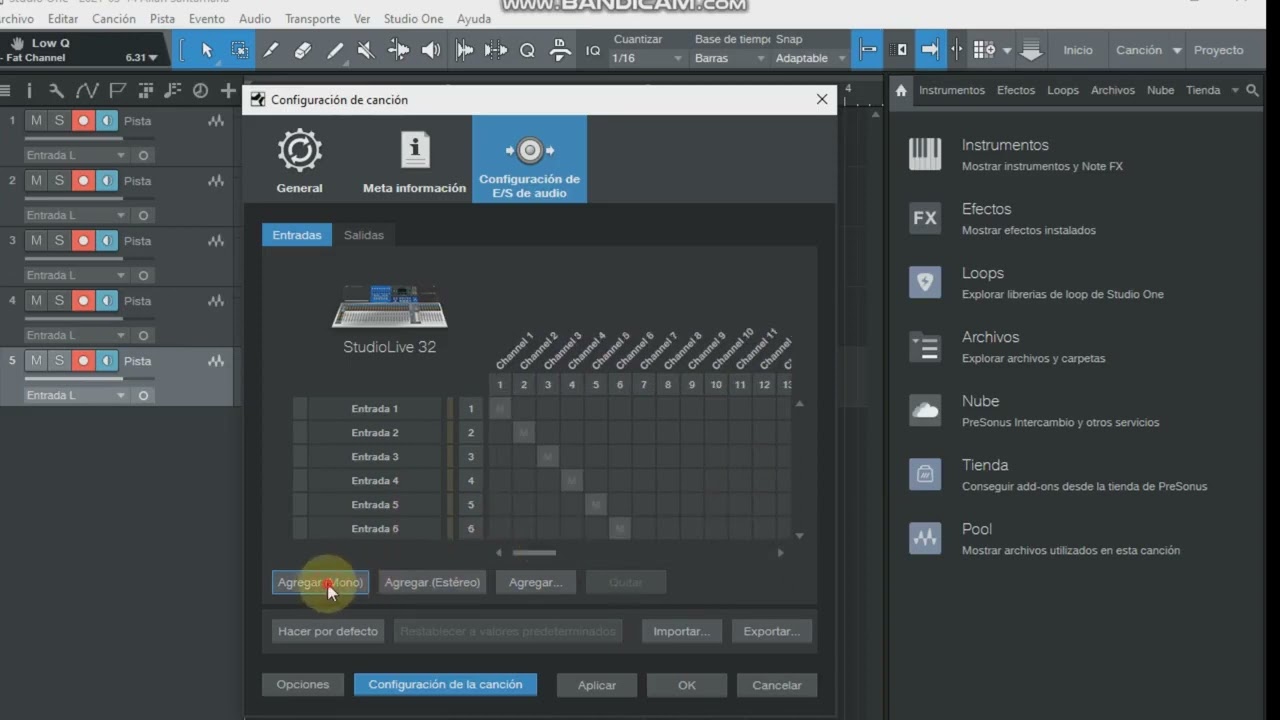Click matrix scroll down arrow
1280x720 pixels.
click(799, 536)
